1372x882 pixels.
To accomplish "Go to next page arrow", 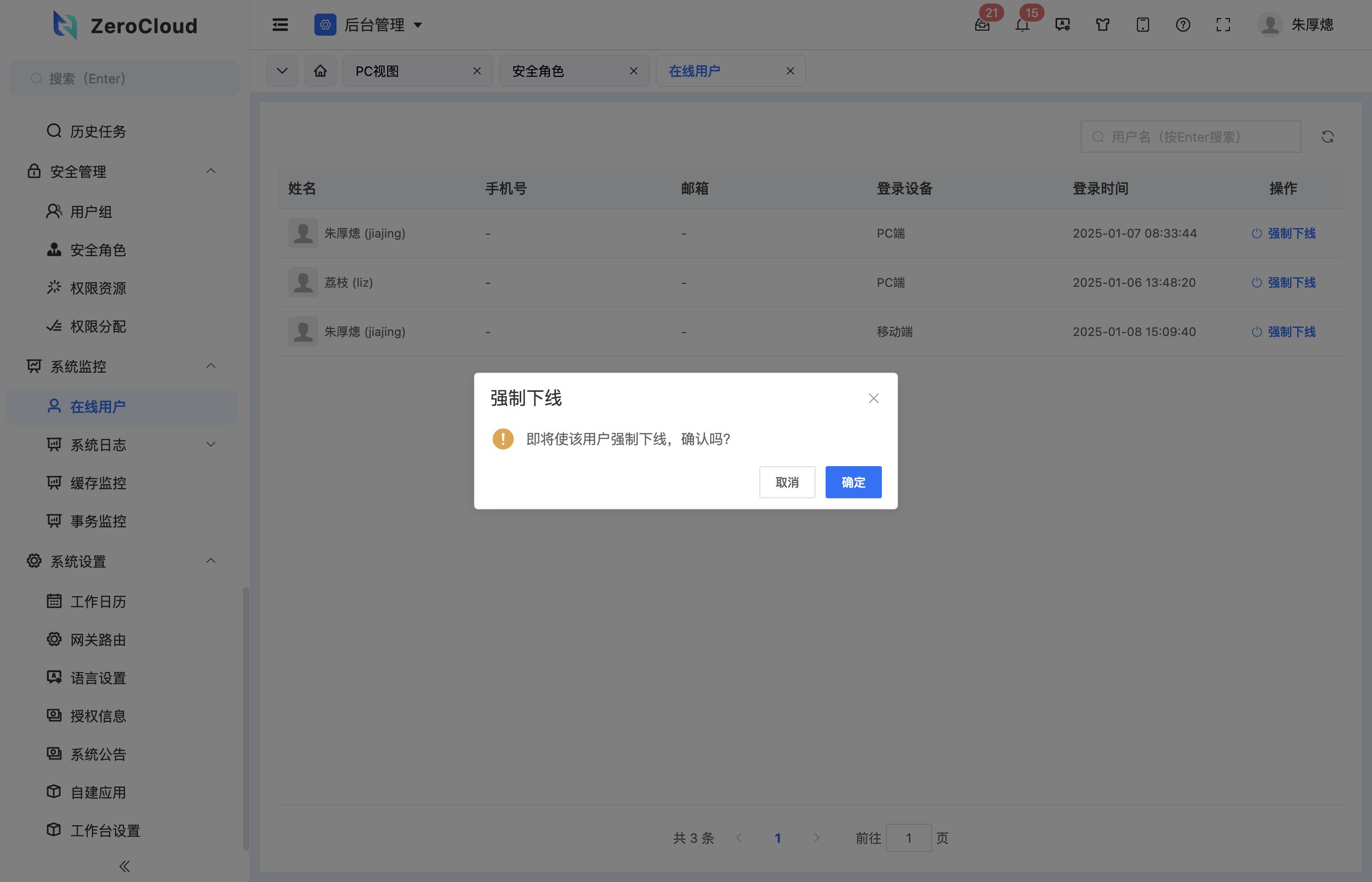I will [817, 838].
